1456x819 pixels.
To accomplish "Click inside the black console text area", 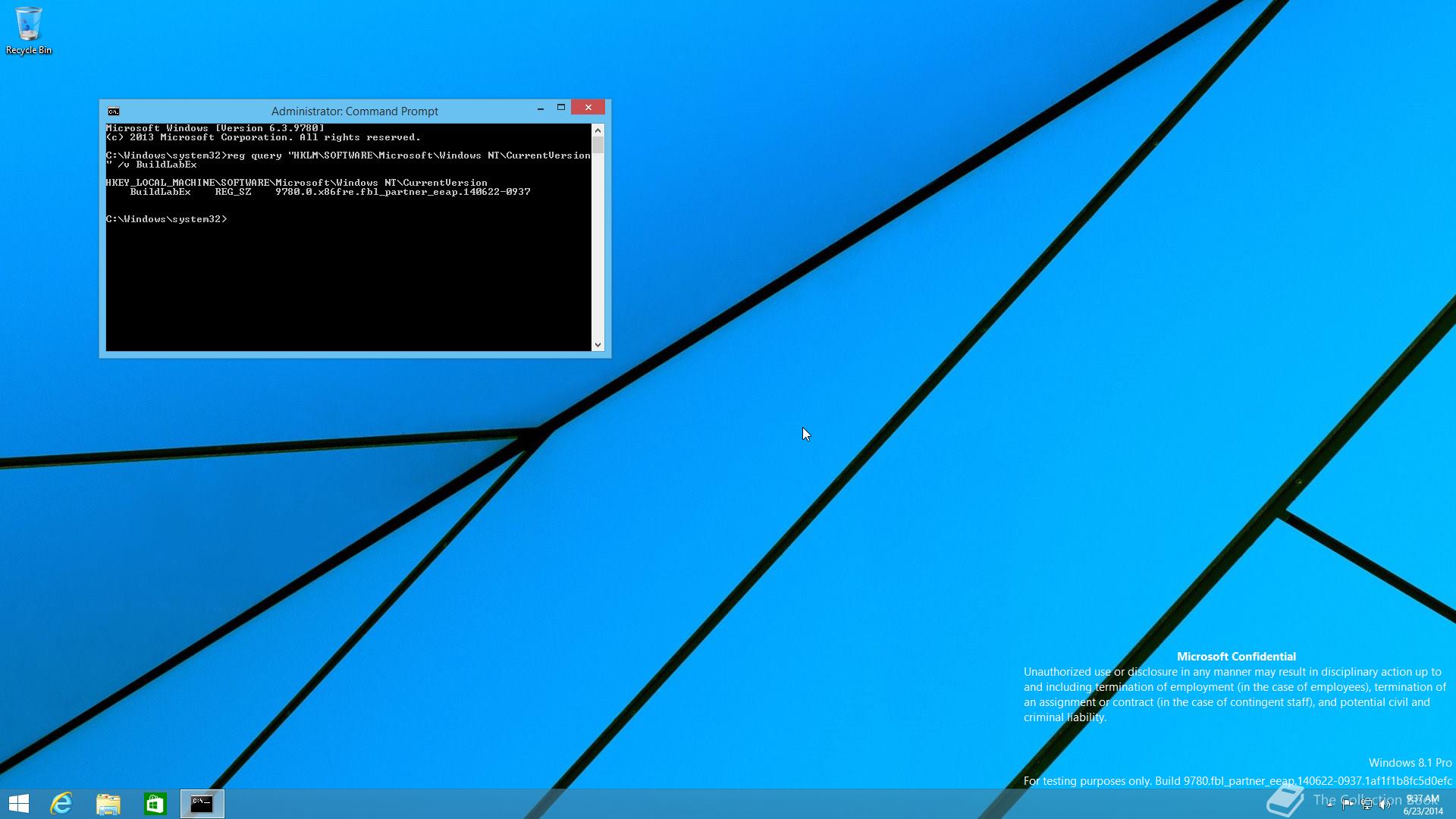I will 349,281.
